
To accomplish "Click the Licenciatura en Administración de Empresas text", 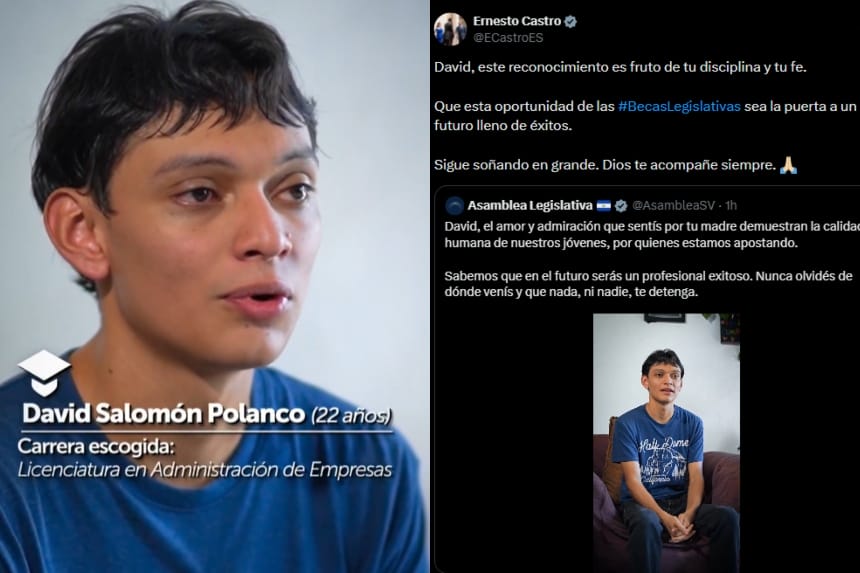I will pos(205,470).
